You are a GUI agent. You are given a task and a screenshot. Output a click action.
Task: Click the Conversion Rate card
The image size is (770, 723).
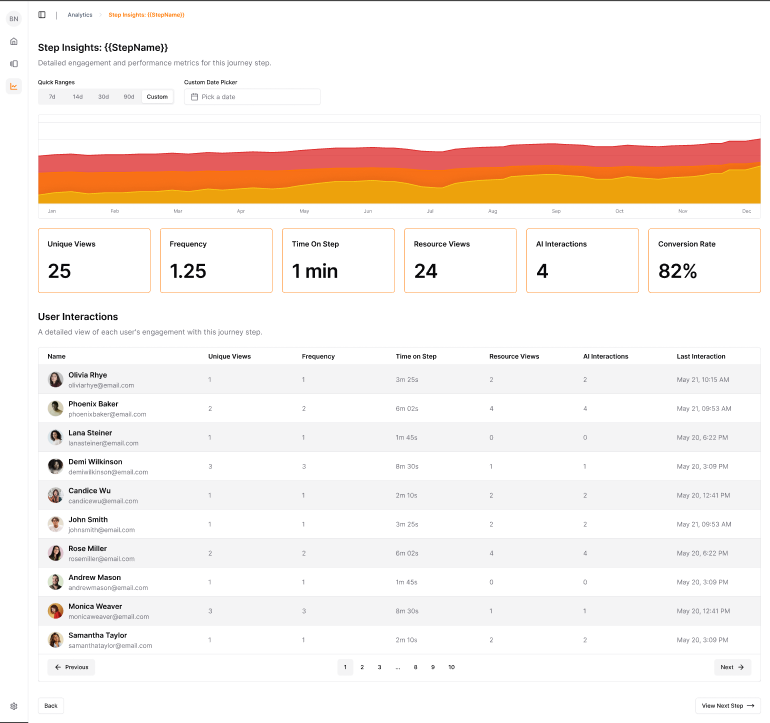pos(705,260)
